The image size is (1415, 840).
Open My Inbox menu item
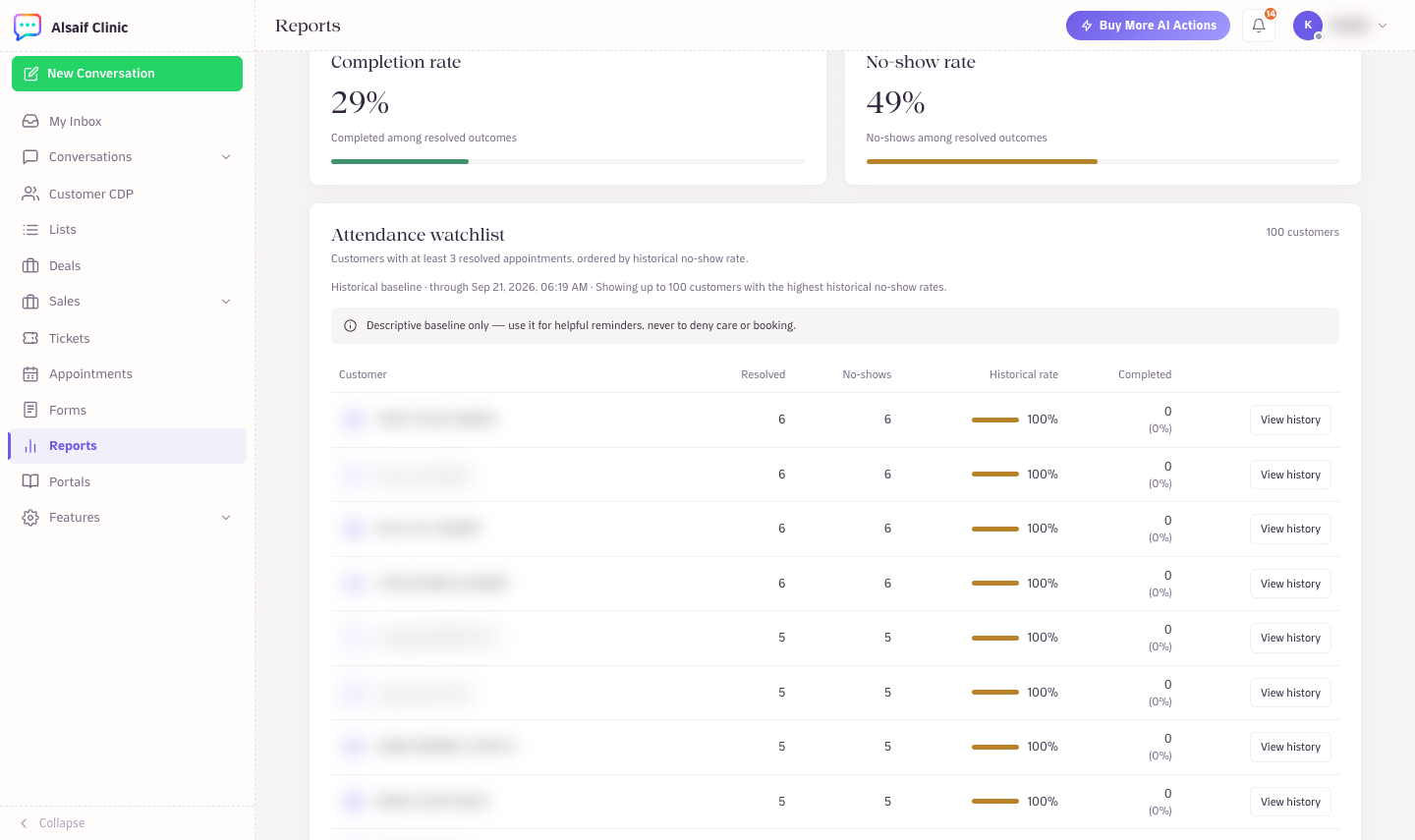127,121
